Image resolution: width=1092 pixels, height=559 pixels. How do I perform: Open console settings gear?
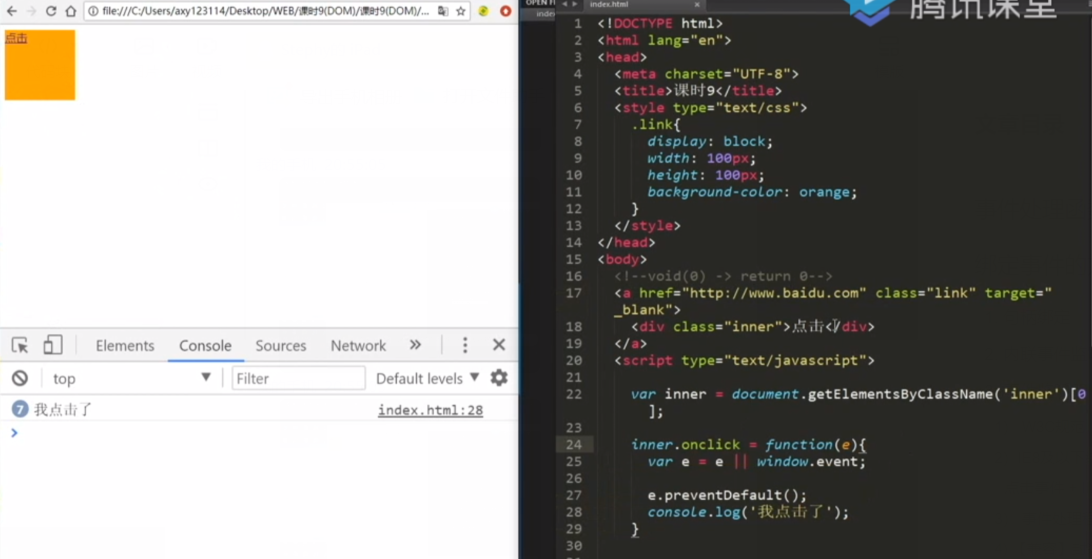coord(499,378)
